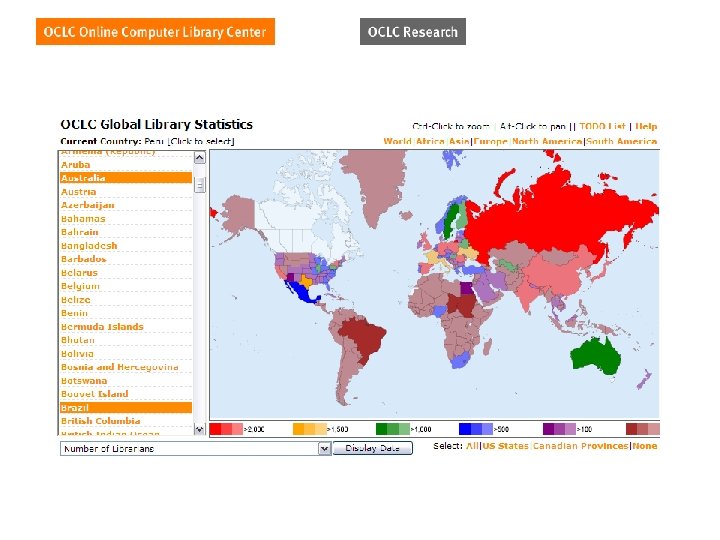Select Azerbaijan in the country list
Screen dimensions: 720x540
pos(126,205)
